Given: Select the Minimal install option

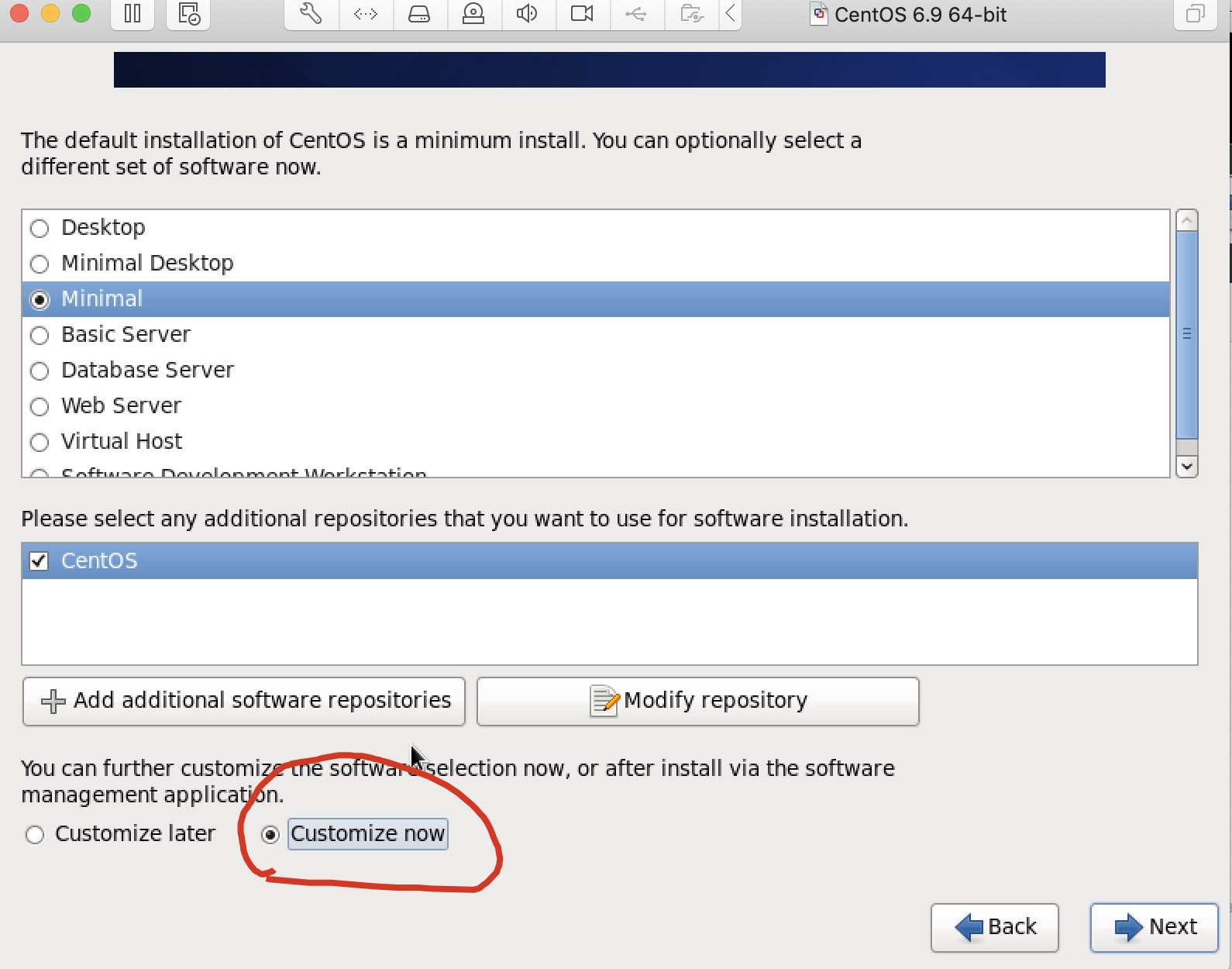Looking at the screenshot, I should (40, 299).
